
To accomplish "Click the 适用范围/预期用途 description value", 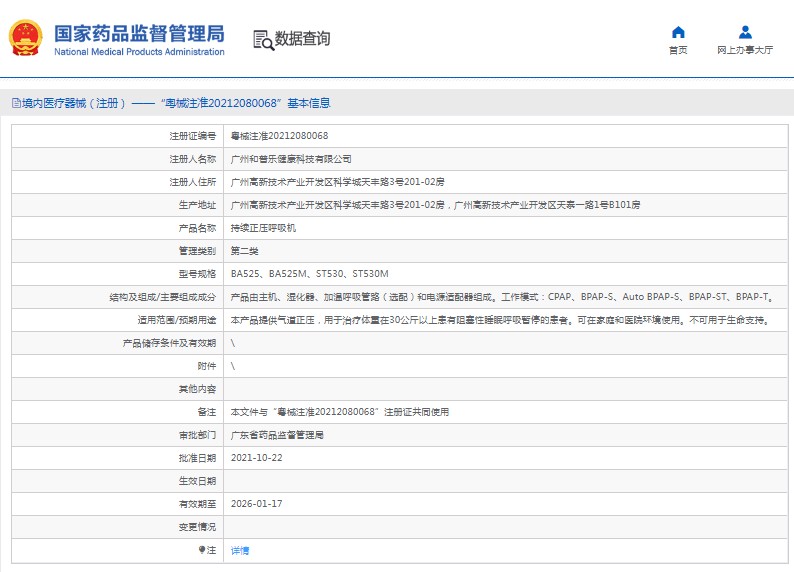I will [500, 320].
